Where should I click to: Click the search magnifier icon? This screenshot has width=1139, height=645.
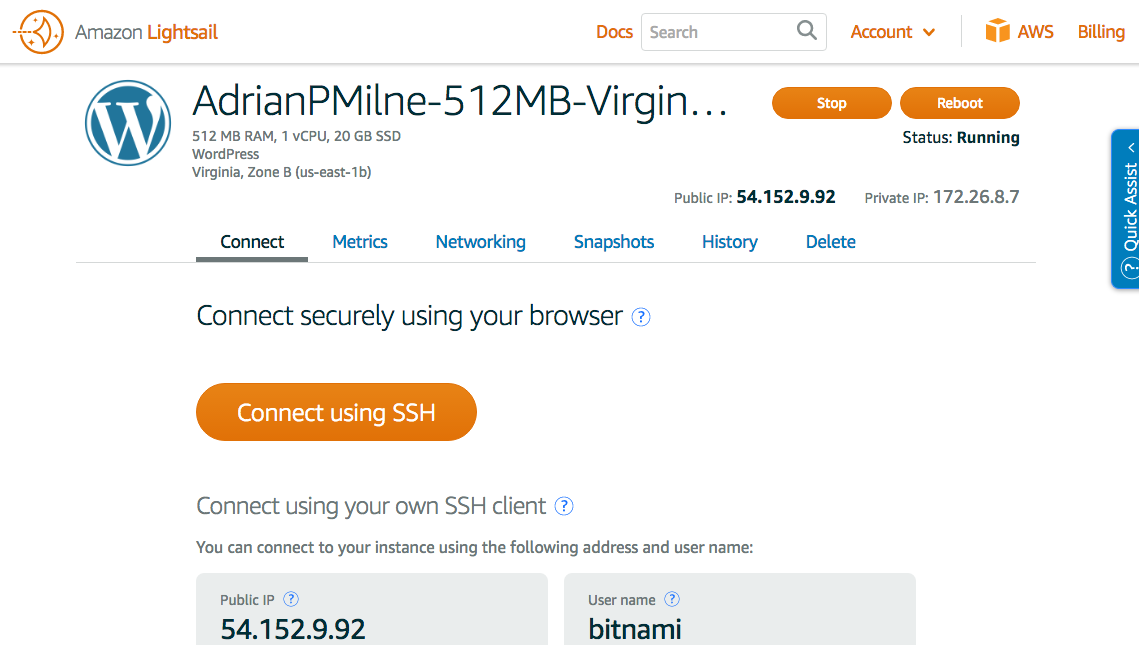(806, 31)
